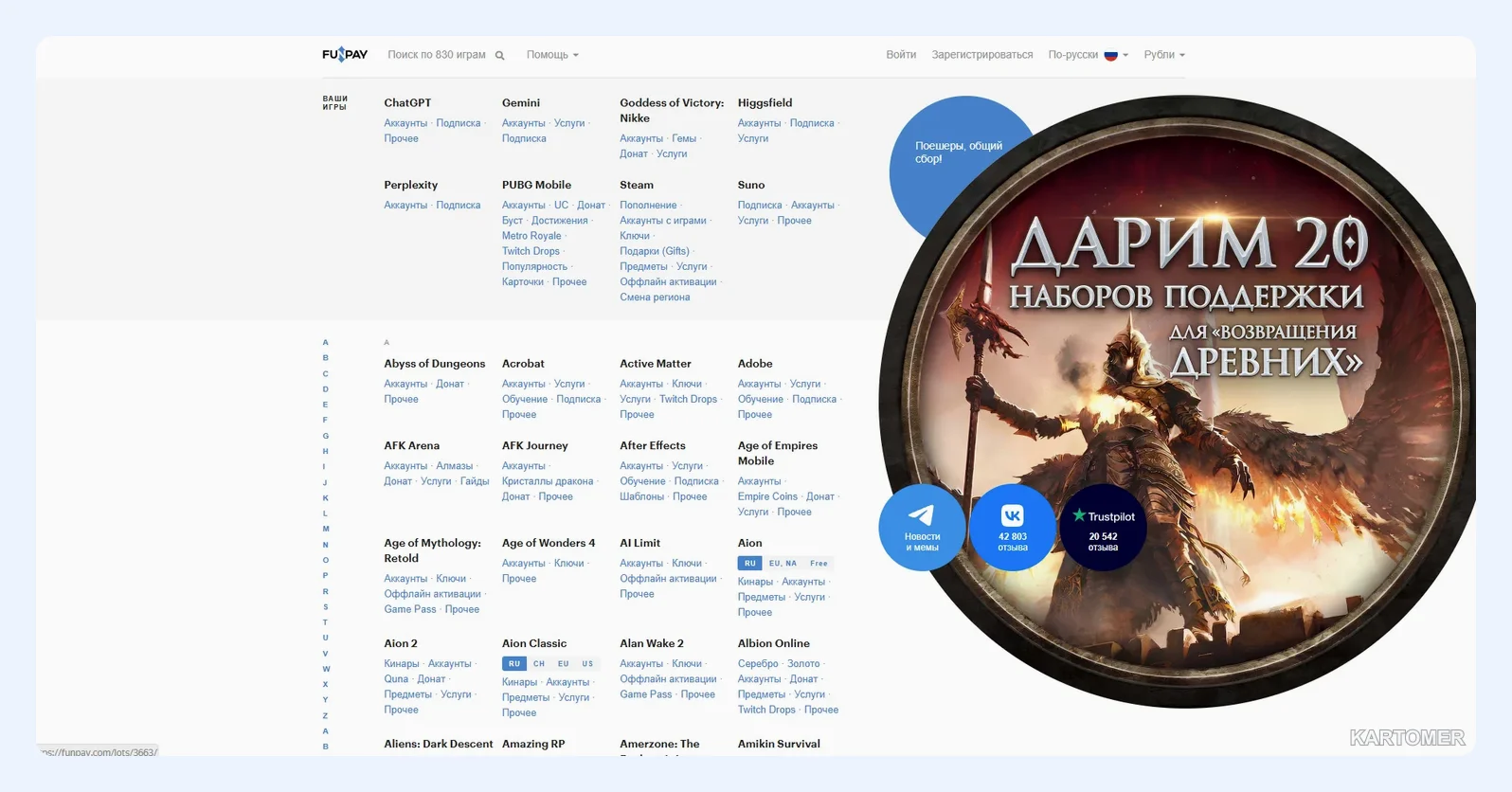
Task: Open the Steam category title
Action: (x=637, y=185)
